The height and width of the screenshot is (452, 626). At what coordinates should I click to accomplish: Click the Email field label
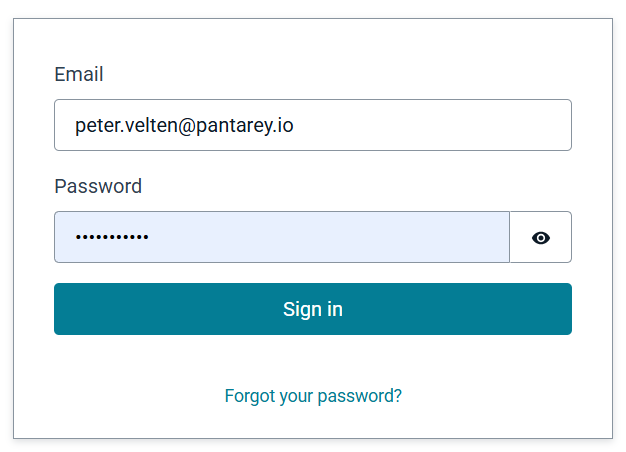point(79,74)
